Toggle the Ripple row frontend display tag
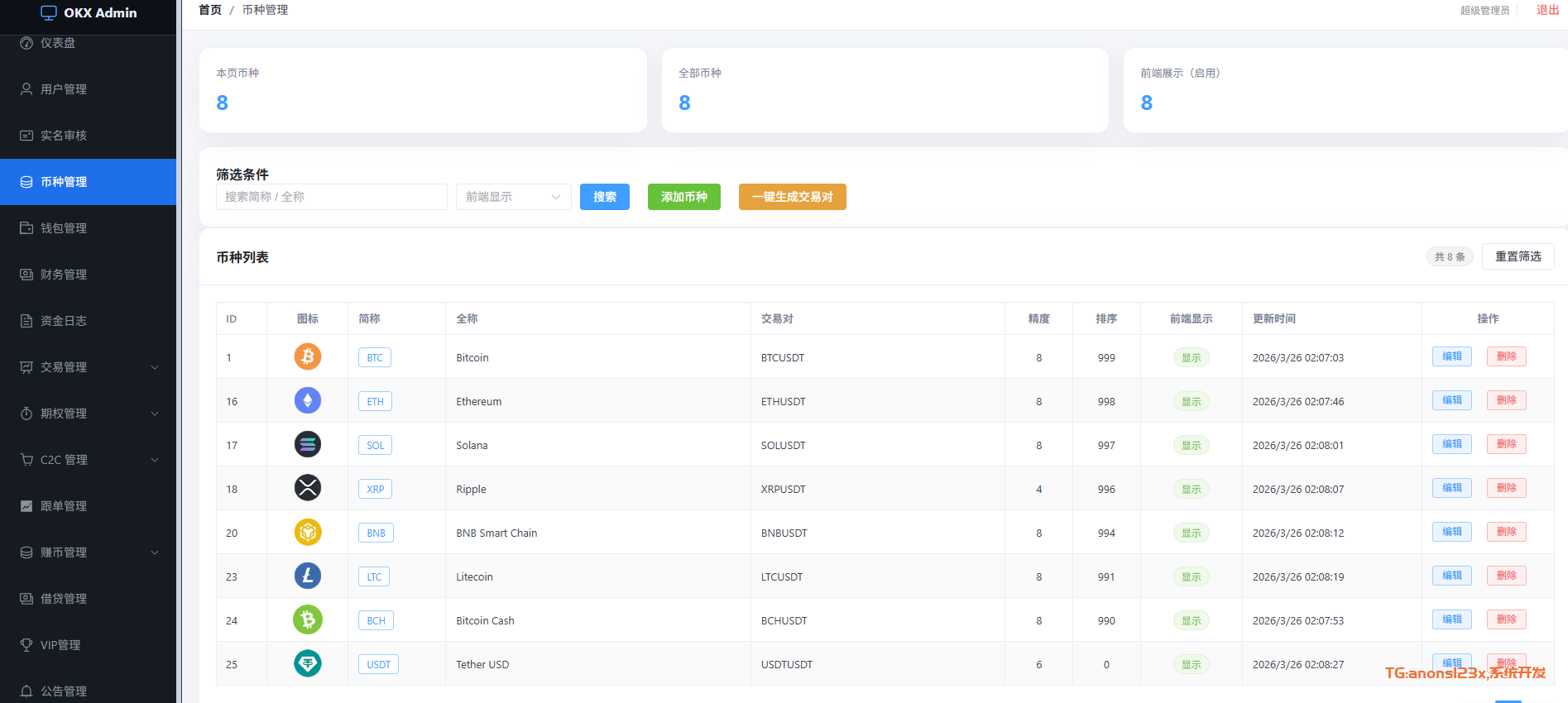 (x=1191, y=489)
